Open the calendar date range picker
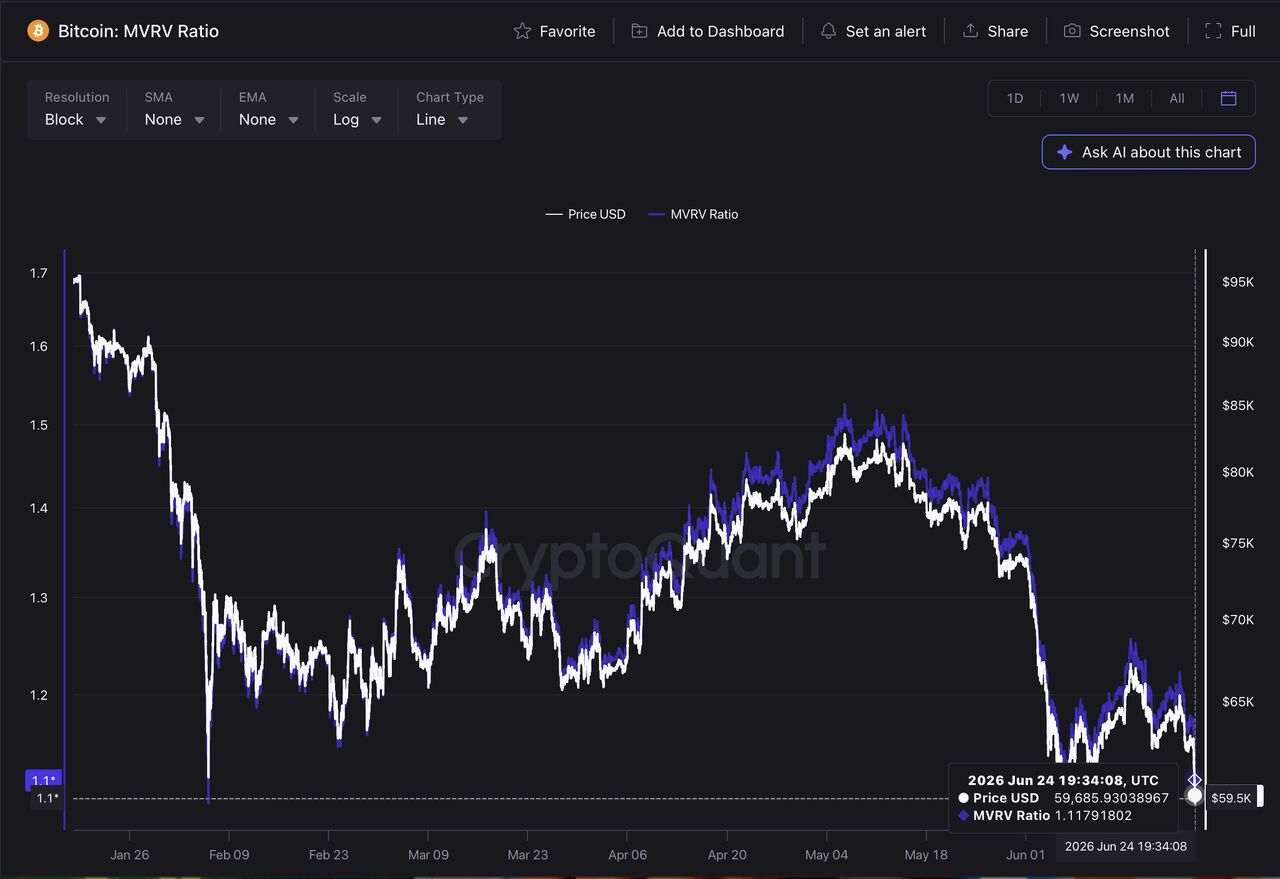Screen dimensions: 1280x879 pos(1229,98)
